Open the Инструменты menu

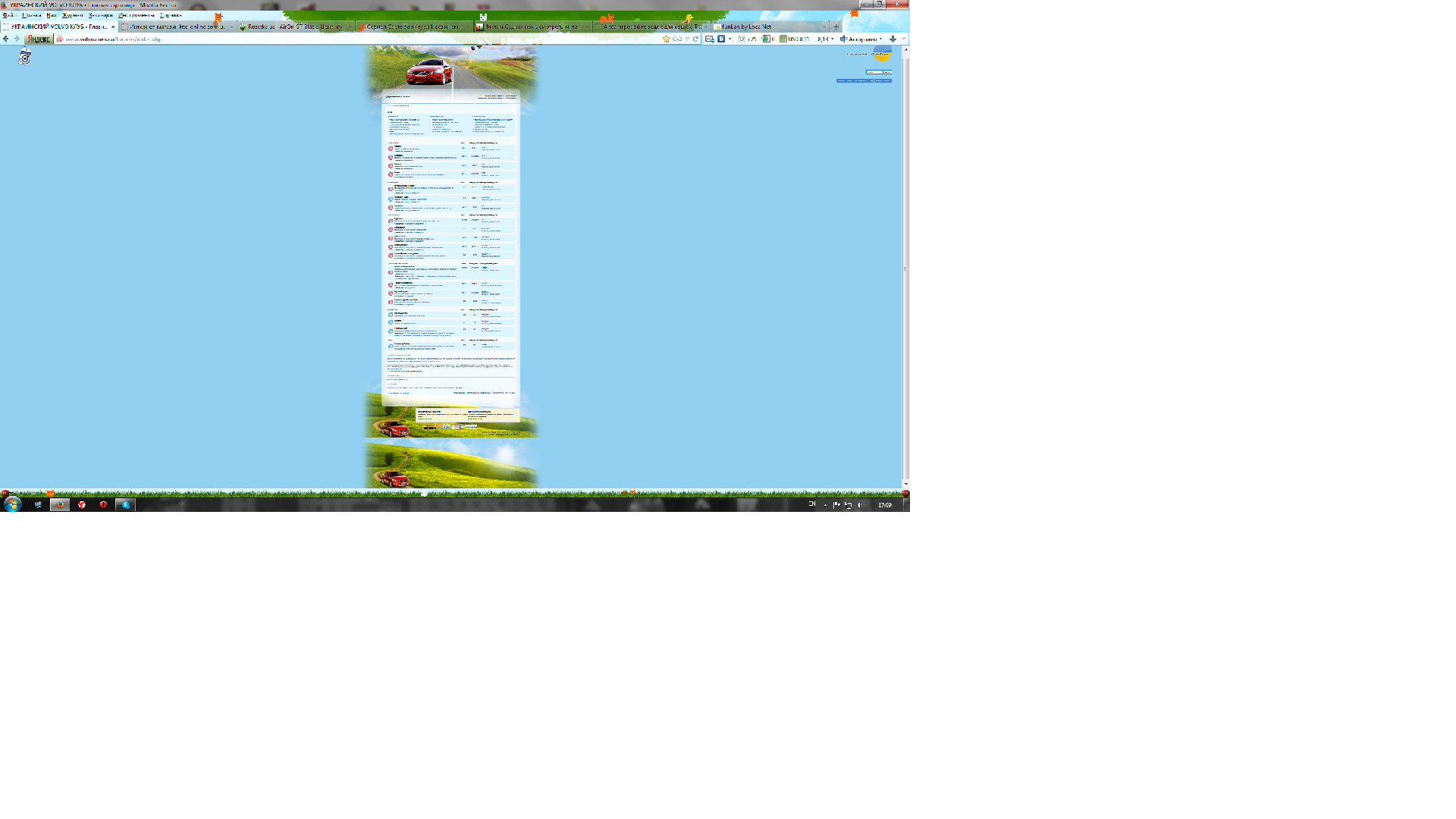pos(136,15)
